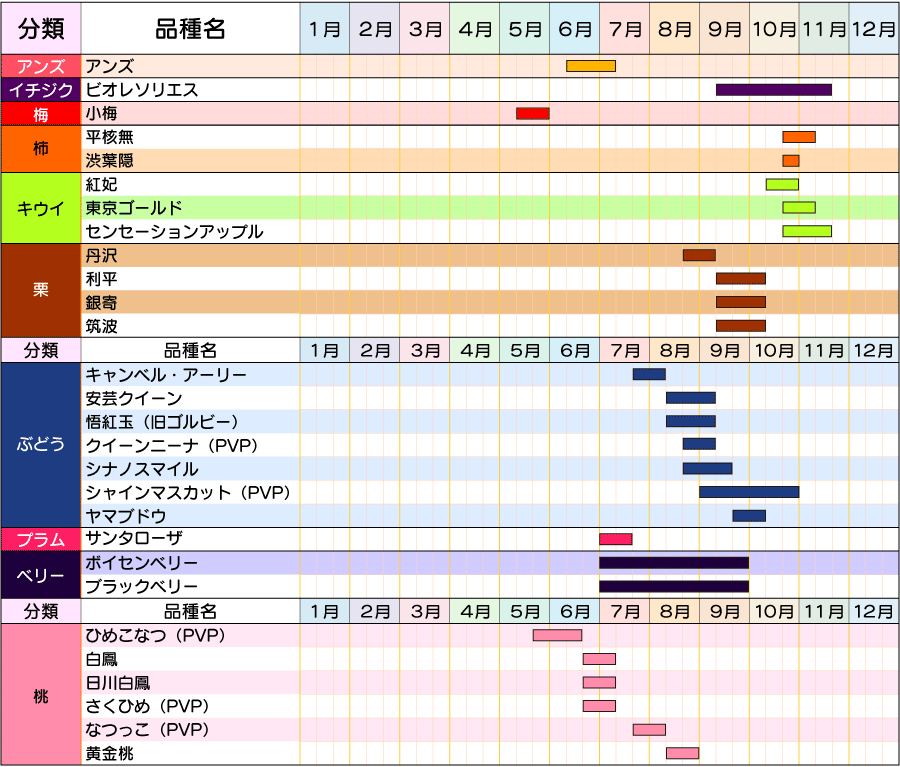Select the さくひめ（PVP） variety name
Viewport: 900px width, 767px height.
click(x=148, y=706)
